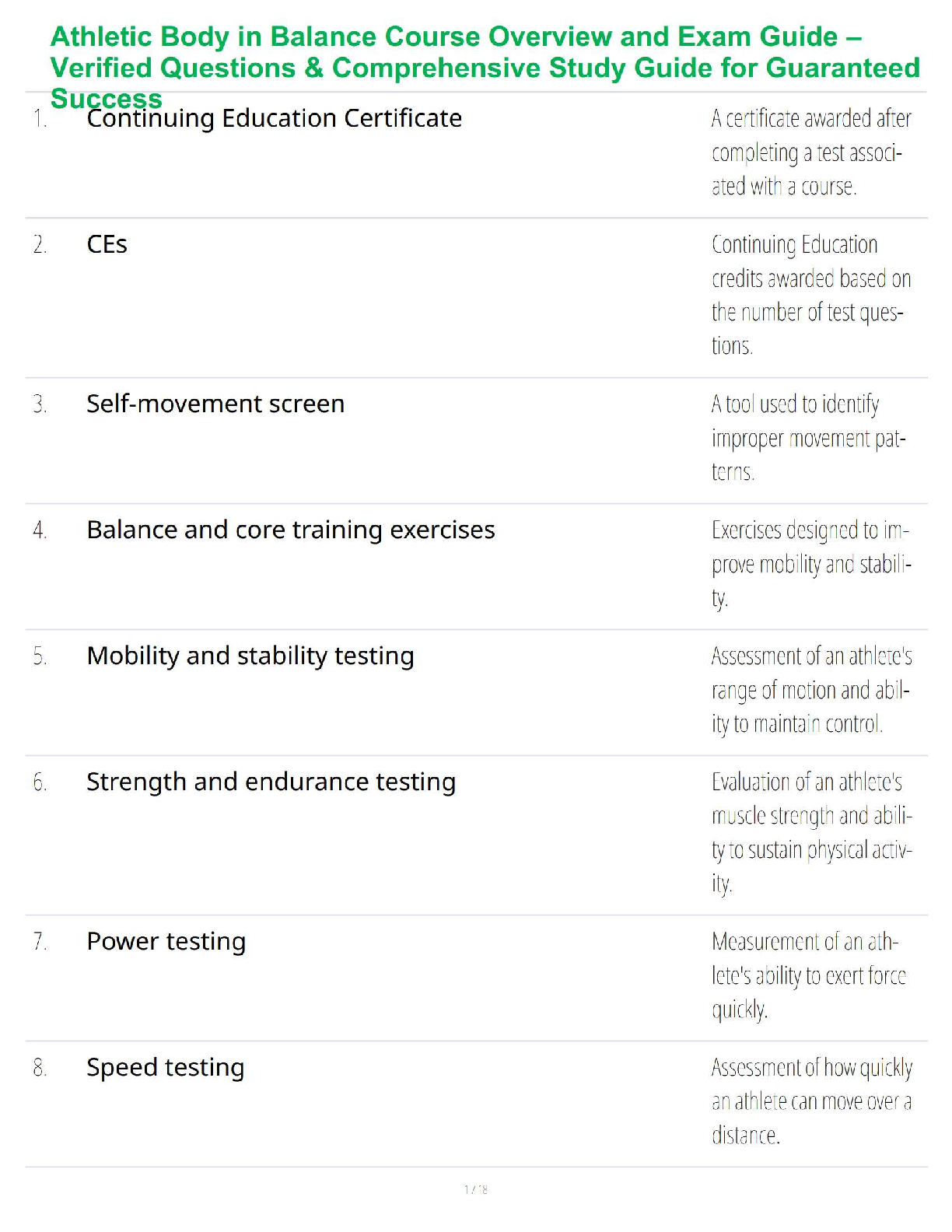952x1232 pixels.
Task: Select the "Speed testing" term
Action: pyautogui.click(x=165, y=1067)
